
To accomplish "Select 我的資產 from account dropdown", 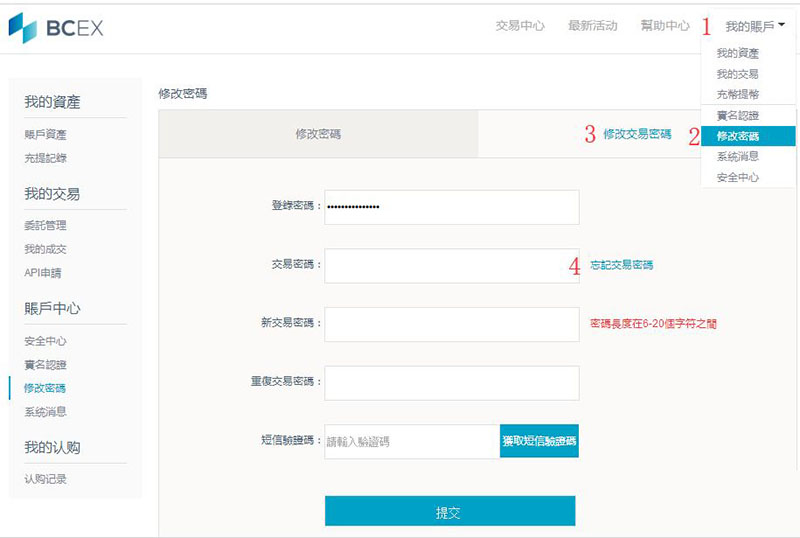I will coord(738,54).
